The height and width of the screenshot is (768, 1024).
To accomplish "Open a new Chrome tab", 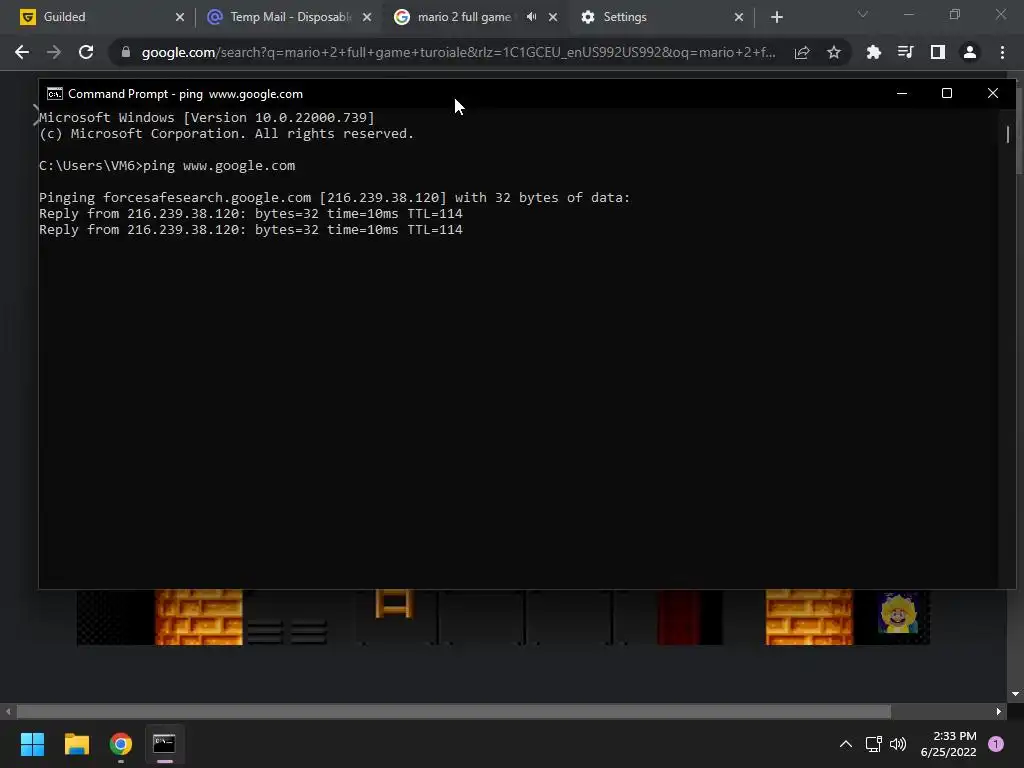I will point(776,17).
